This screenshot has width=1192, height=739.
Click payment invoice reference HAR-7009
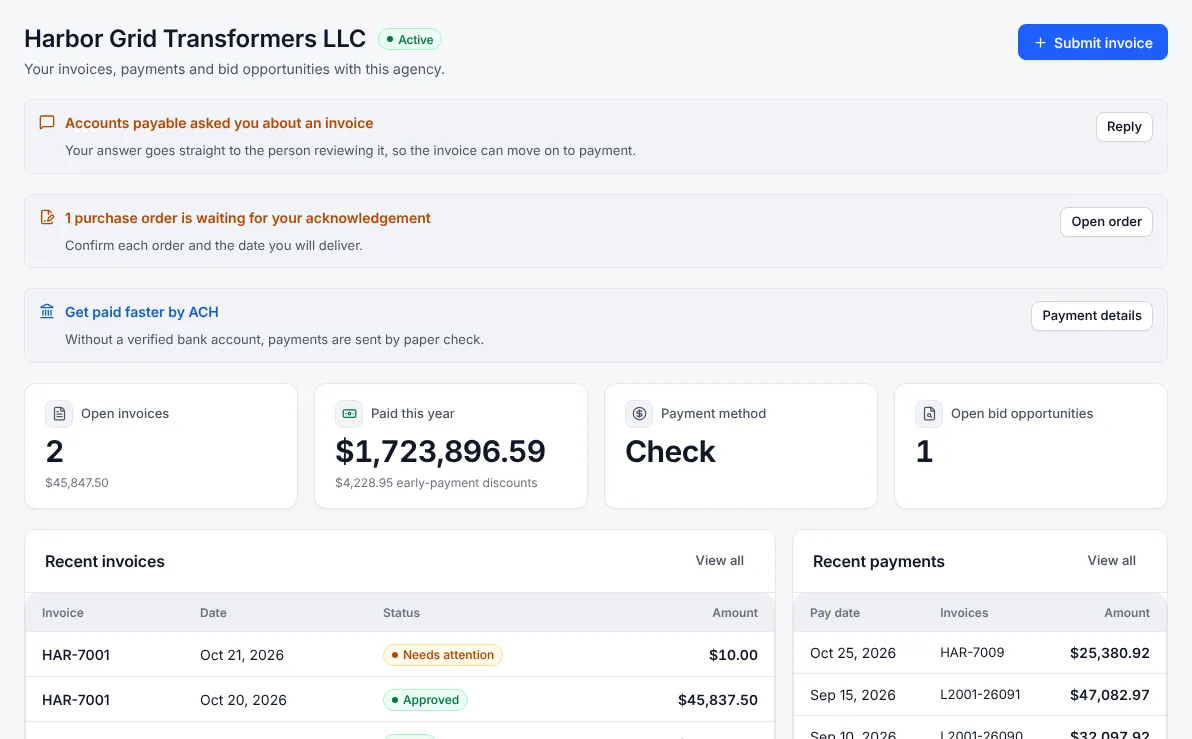pos(972,652)
